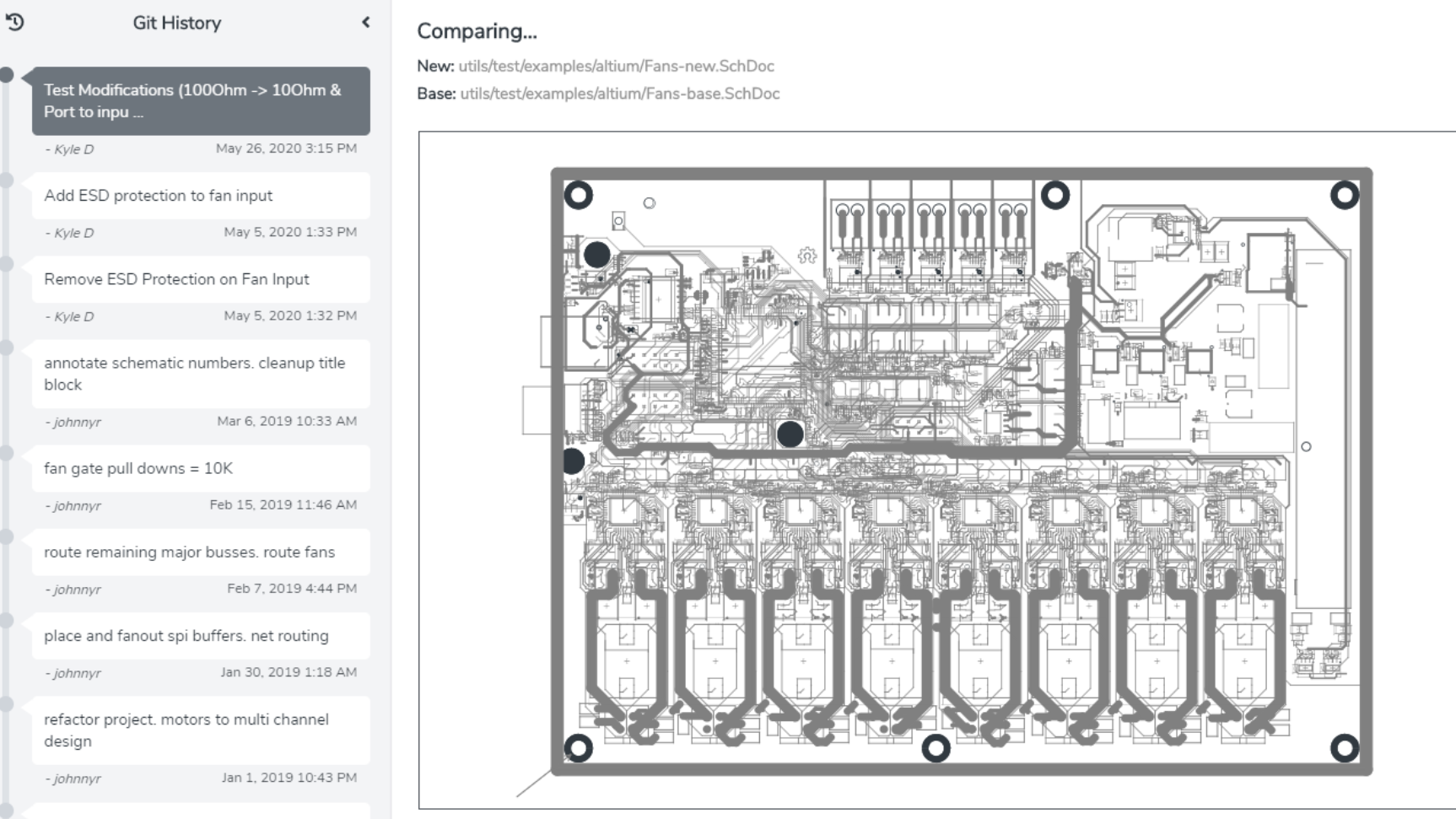1456x819 pixels.
Task: Select place and fanout spi buffers commit
Action: (201, 636)
